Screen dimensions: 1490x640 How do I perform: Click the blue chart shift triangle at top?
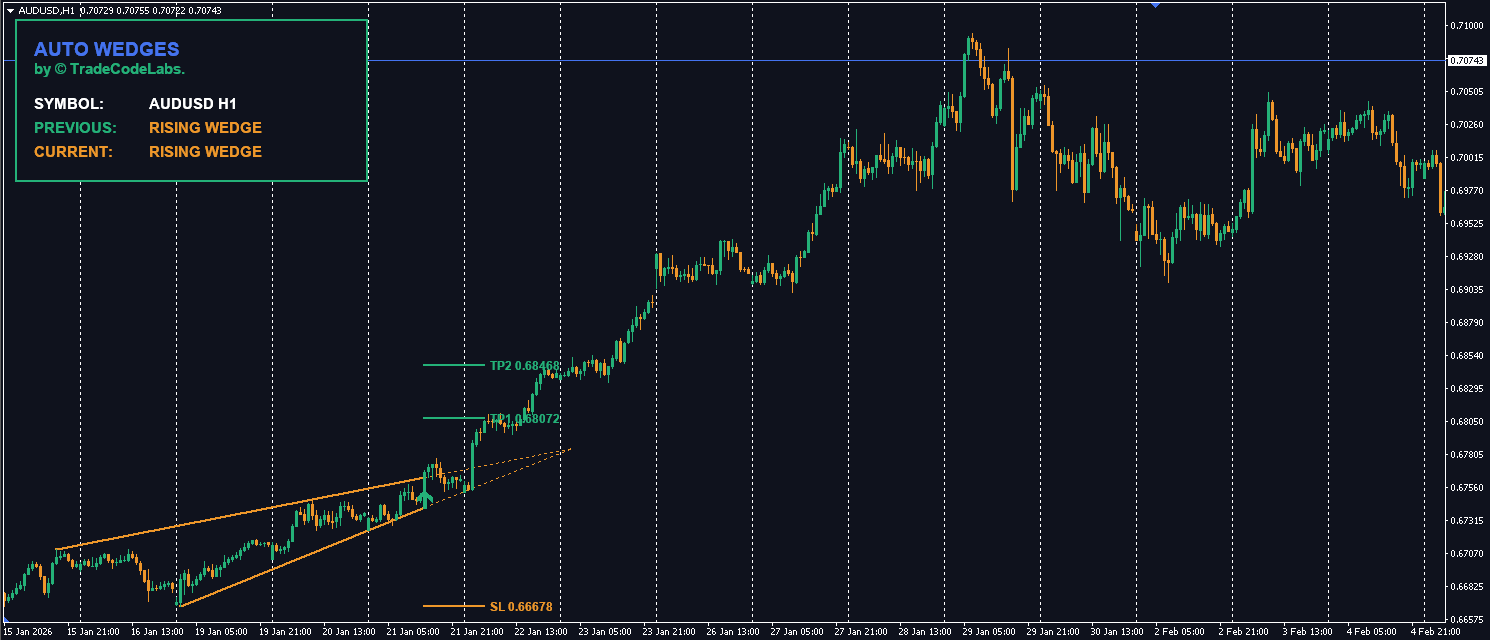tap(1155, 4)
